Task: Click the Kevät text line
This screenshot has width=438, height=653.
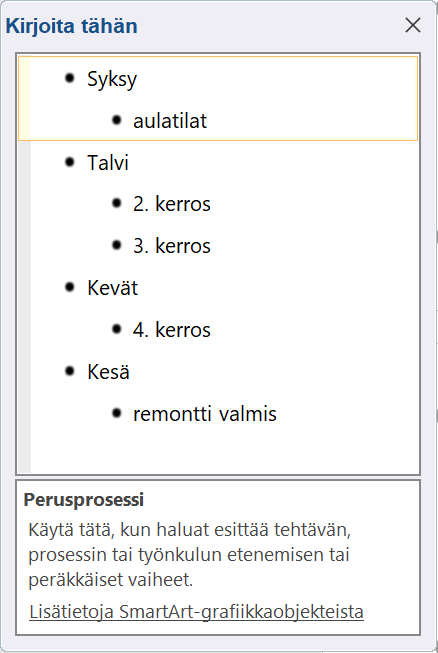Action: coord(112,288)
